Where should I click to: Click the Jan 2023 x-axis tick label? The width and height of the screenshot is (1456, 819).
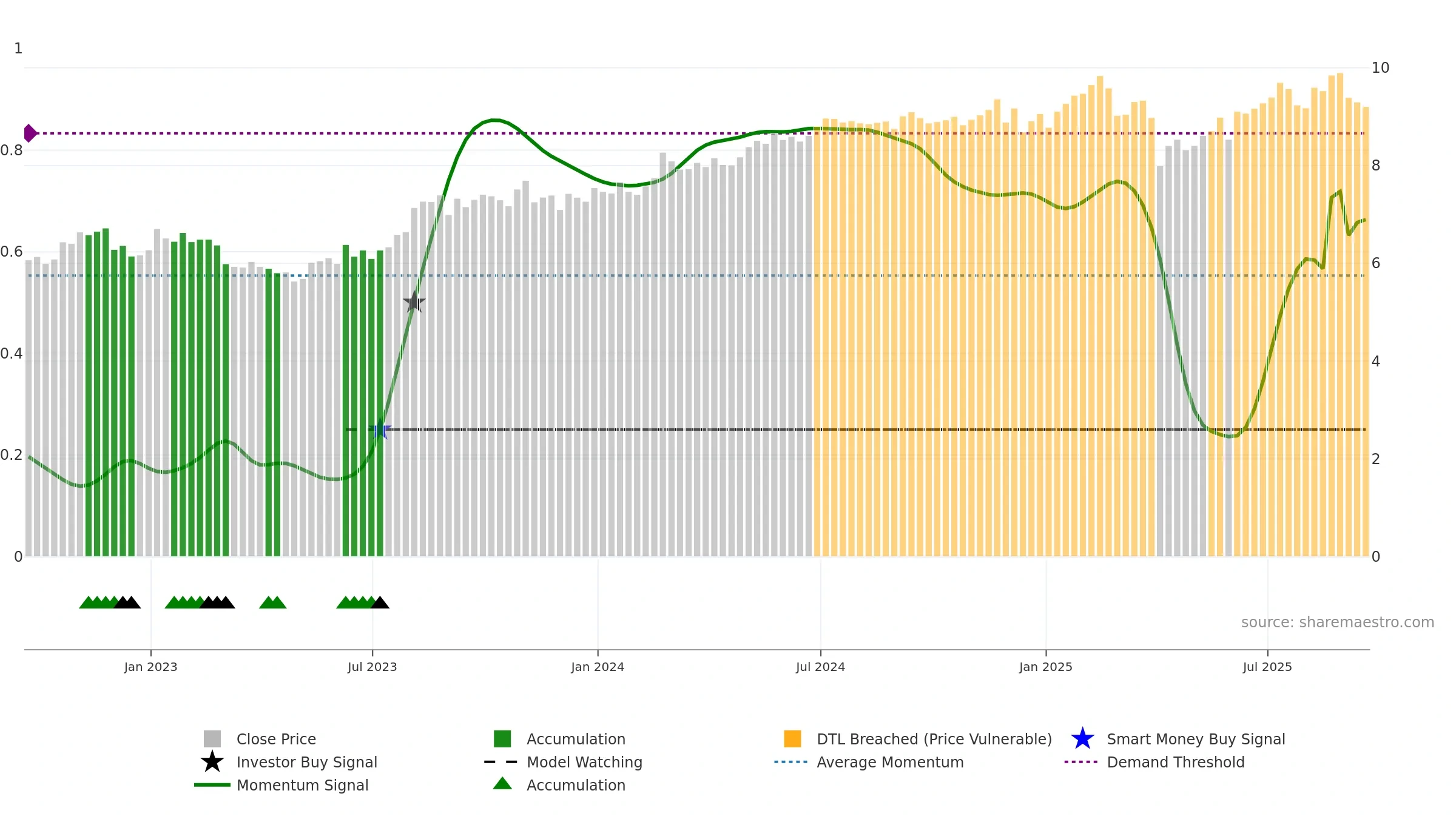pyautogui.click(x=150, y=667)
